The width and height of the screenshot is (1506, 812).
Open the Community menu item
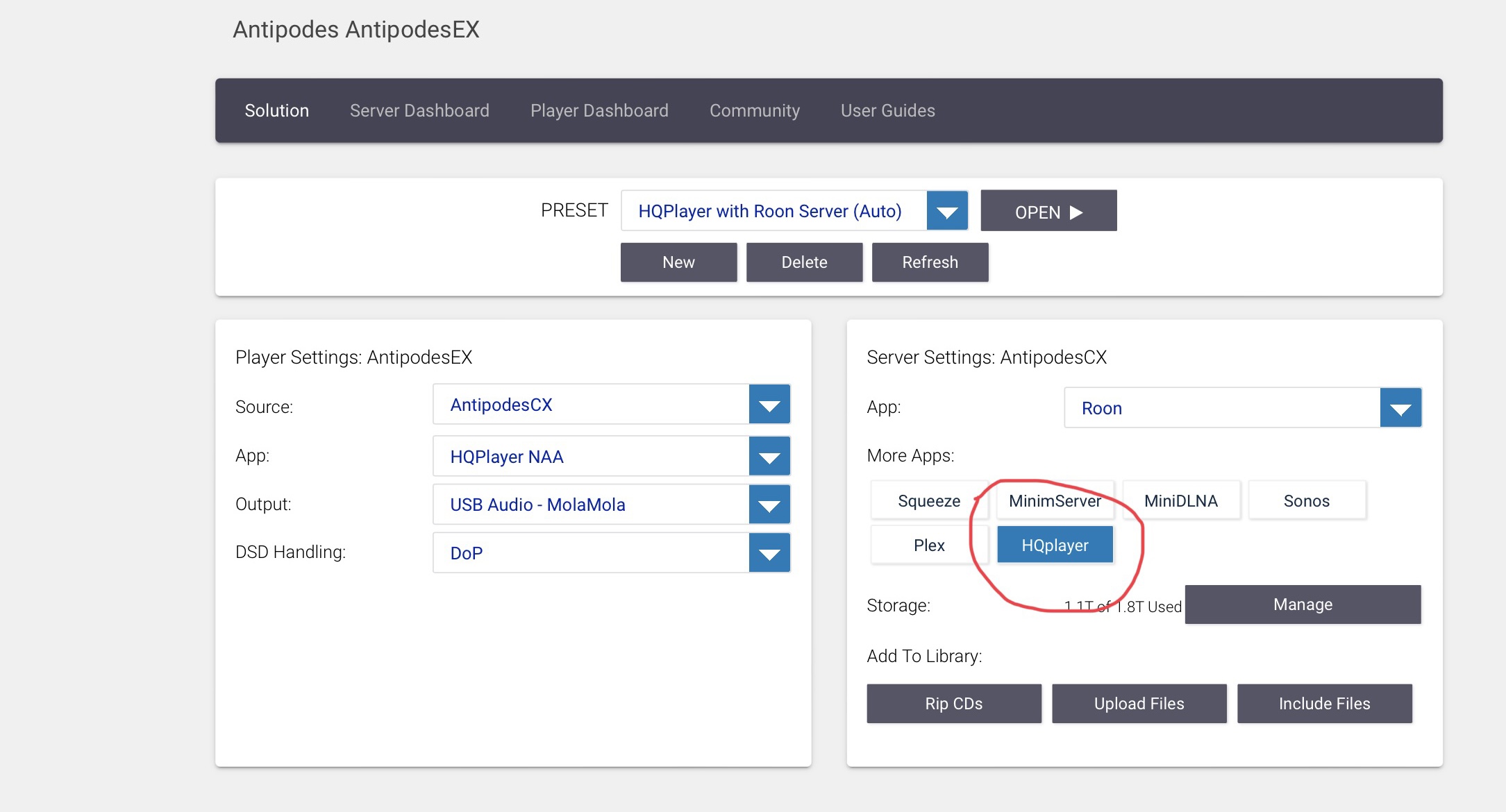[x=755, y=110]
